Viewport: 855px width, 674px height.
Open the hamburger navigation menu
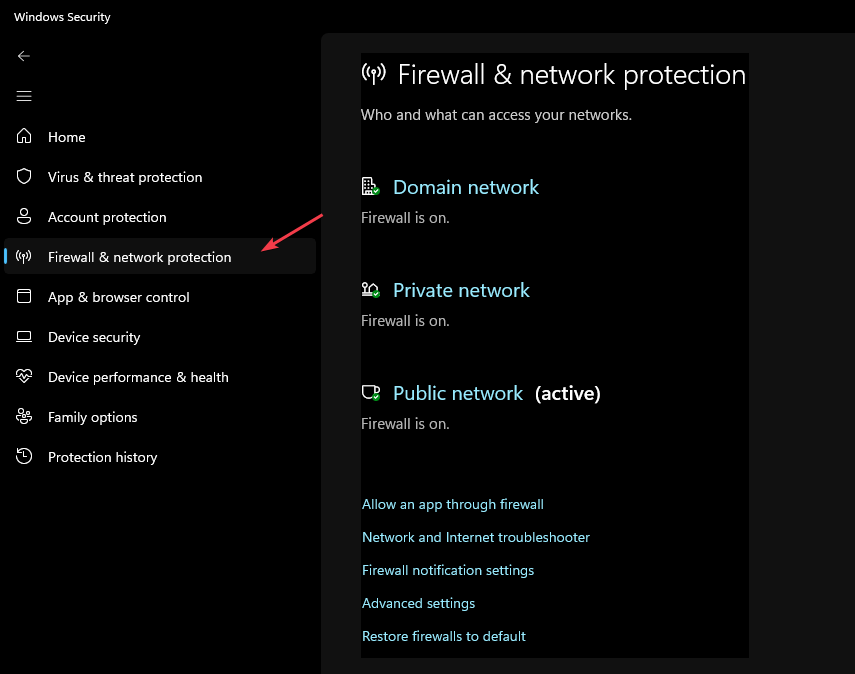23,97
